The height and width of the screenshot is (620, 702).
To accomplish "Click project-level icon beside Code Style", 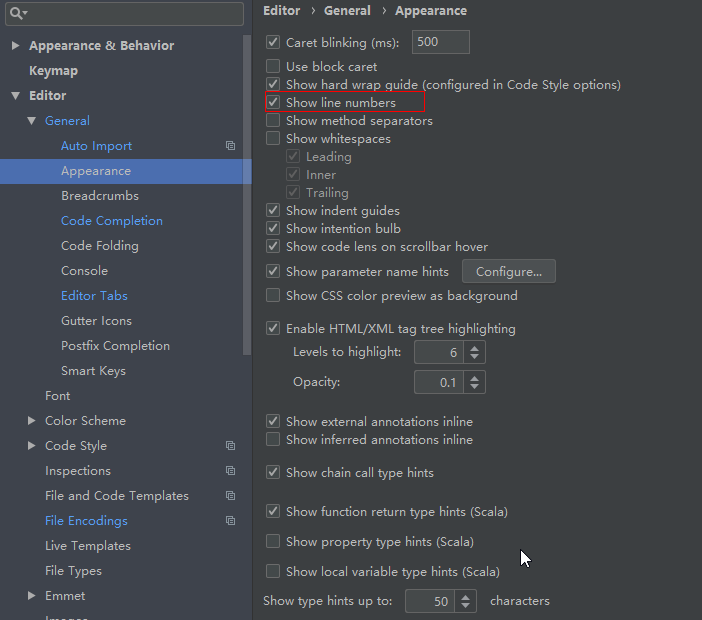I will (x=230, y=446).
